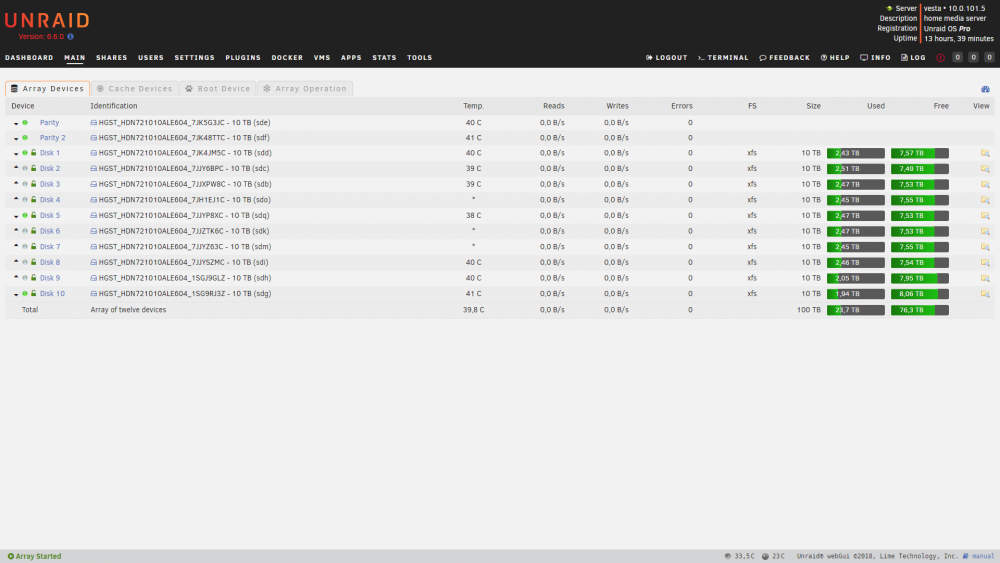Spin down Parity 2 using its arrow
This screenshot has height=563, width=1000.
pyautogui.click(x=16, y=138)
